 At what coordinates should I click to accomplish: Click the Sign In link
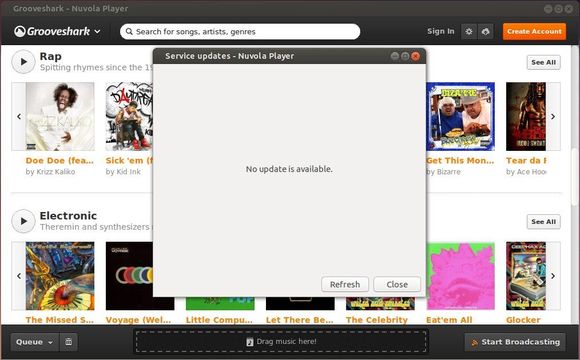441,31
